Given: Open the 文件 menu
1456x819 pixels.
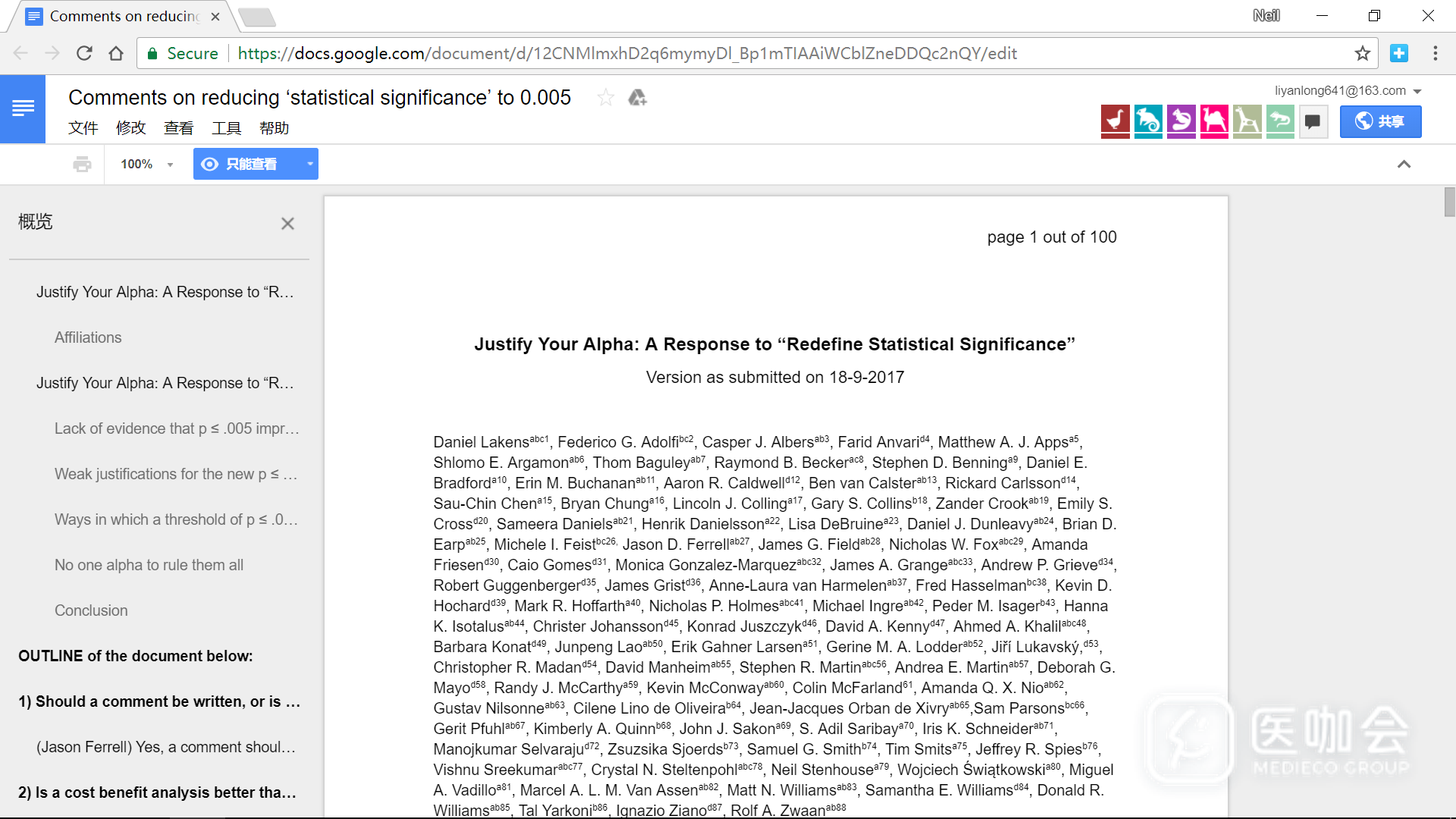Looking at the screenshot, I should (x=83, y=128).
